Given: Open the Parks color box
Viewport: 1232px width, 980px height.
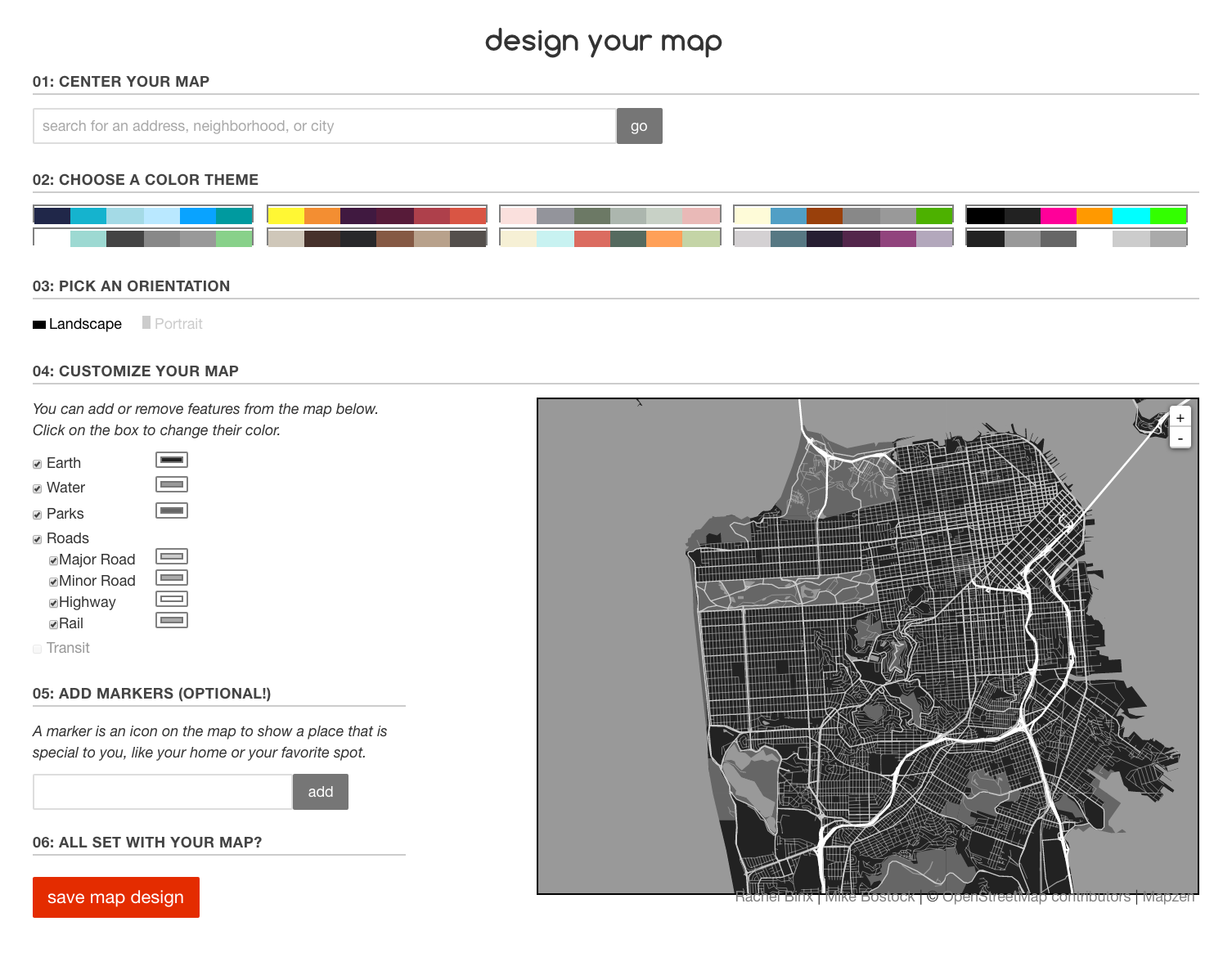Looking at the screenshot, I should [171, 510].
